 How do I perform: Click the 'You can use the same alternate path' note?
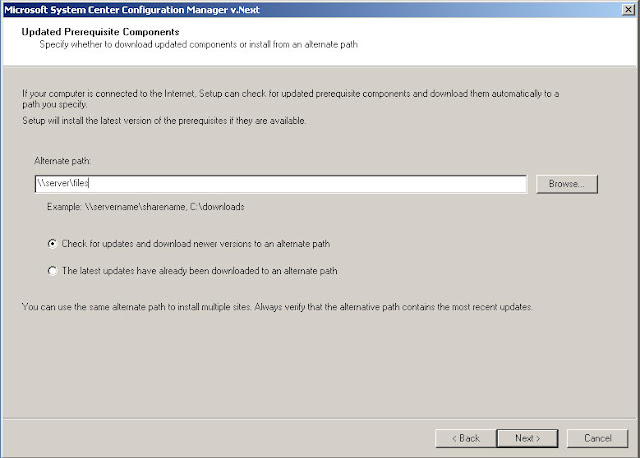(x=277, y=307)
